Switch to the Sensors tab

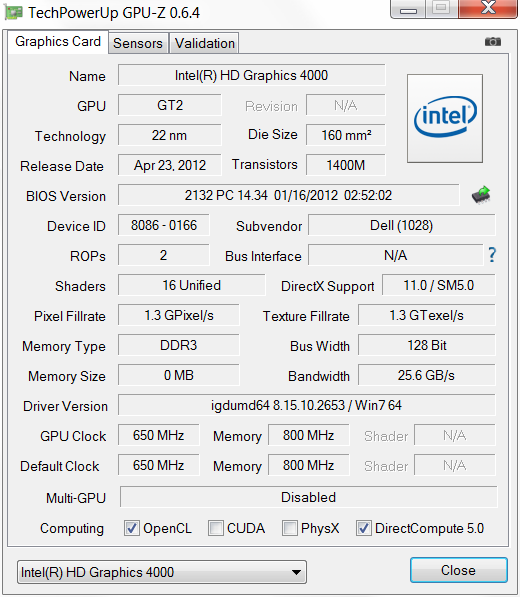138,43
